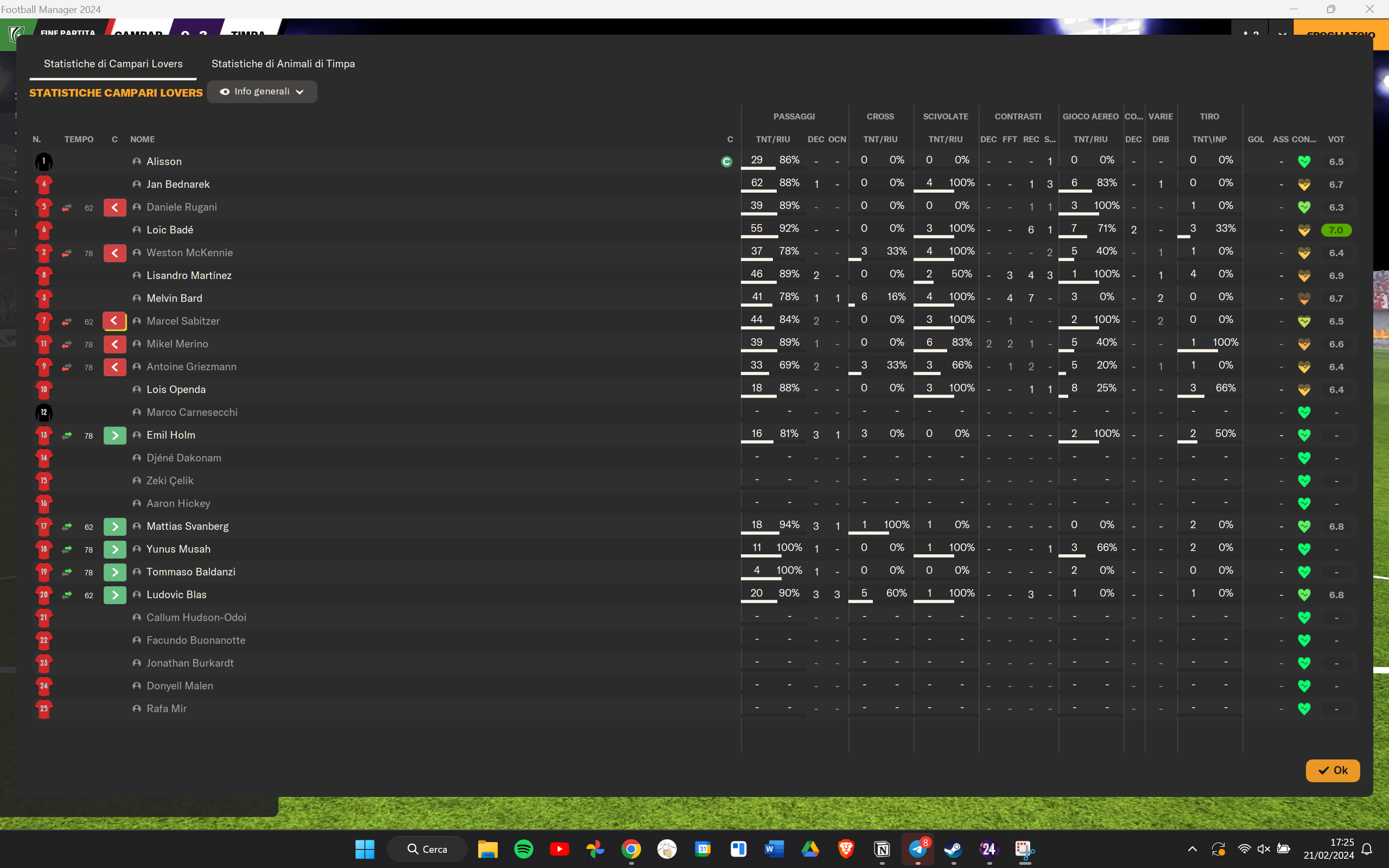Screen dimensions: 1389x868
Task: Click Loïc Badé's green 7.0 rating badge
Action: click(x=1336, y=230)
